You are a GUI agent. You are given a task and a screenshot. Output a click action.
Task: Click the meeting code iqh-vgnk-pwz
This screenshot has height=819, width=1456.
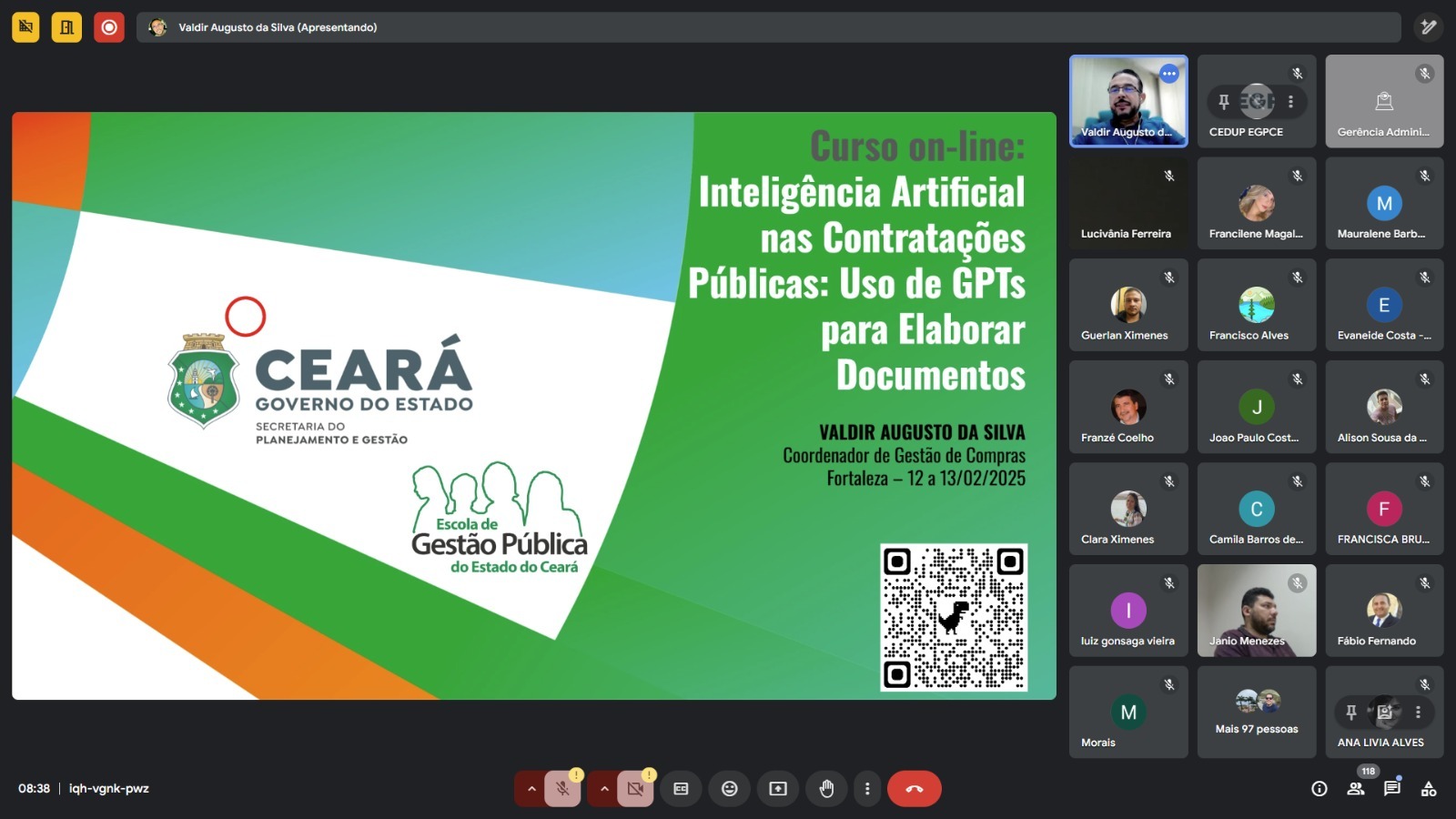click(109, 788)
